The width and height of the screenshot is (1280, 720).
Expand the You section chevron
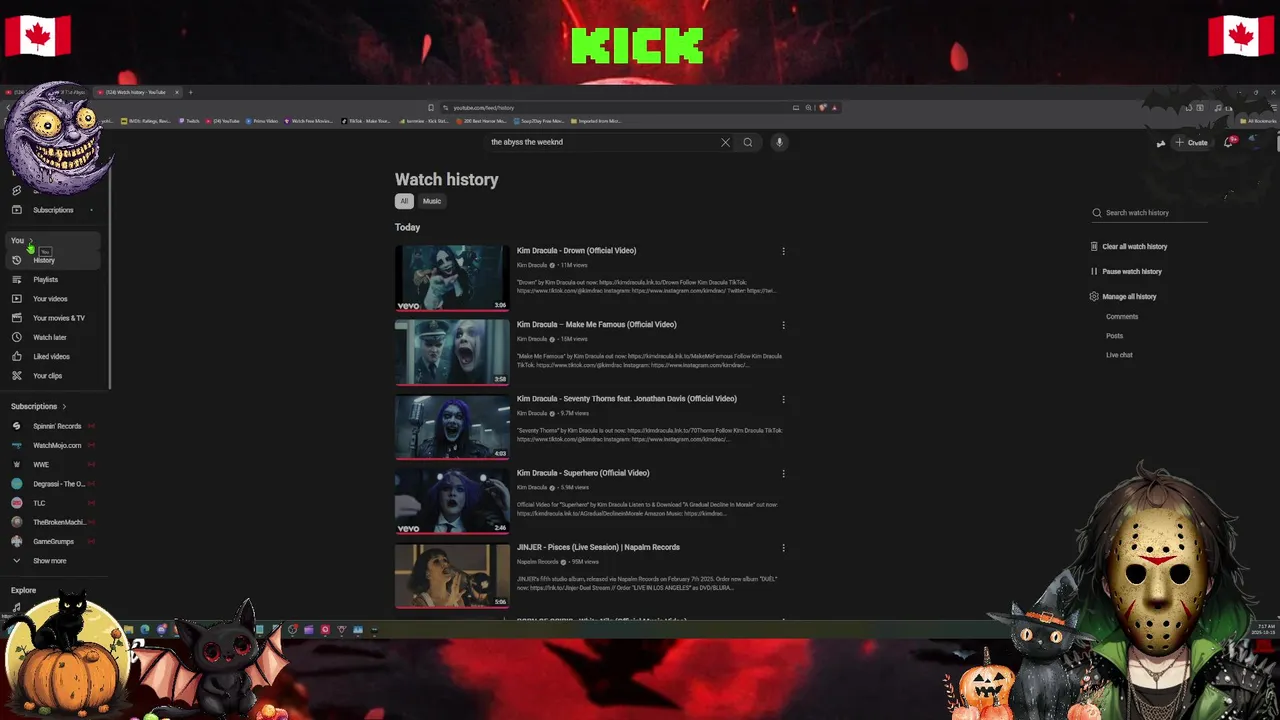(x=30, y=241)
